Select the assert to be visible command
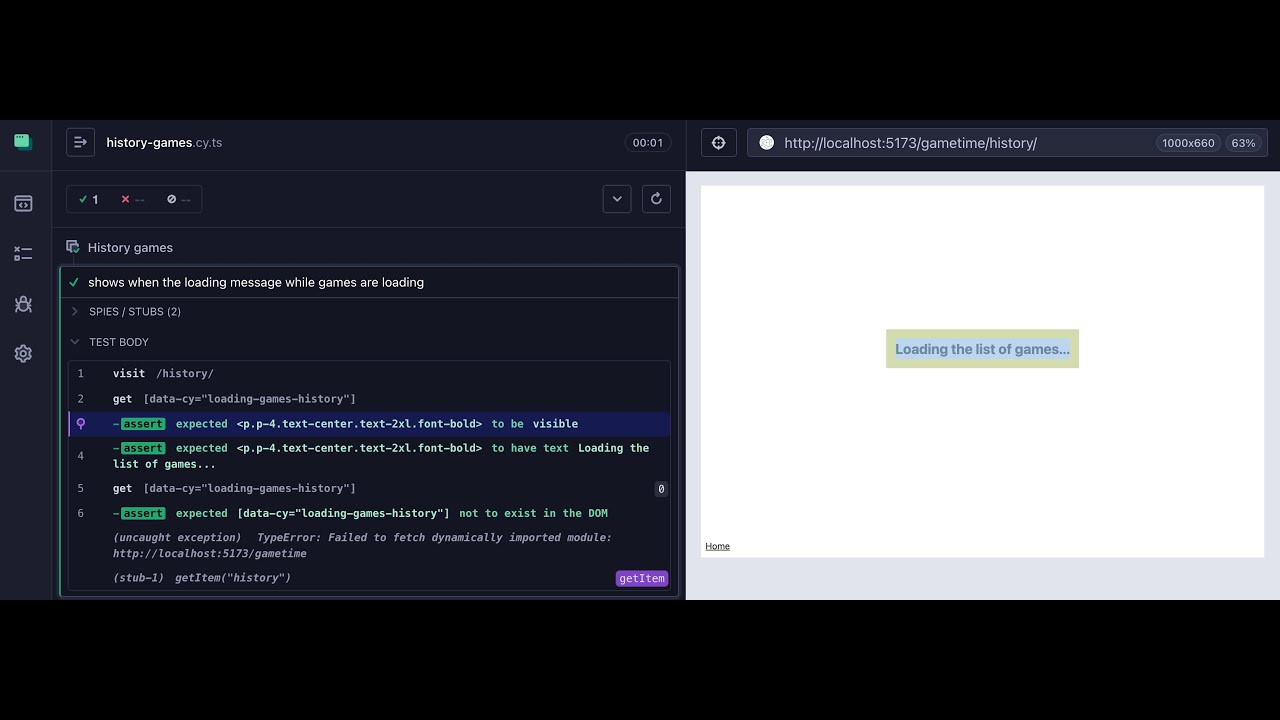 point(369,424)
